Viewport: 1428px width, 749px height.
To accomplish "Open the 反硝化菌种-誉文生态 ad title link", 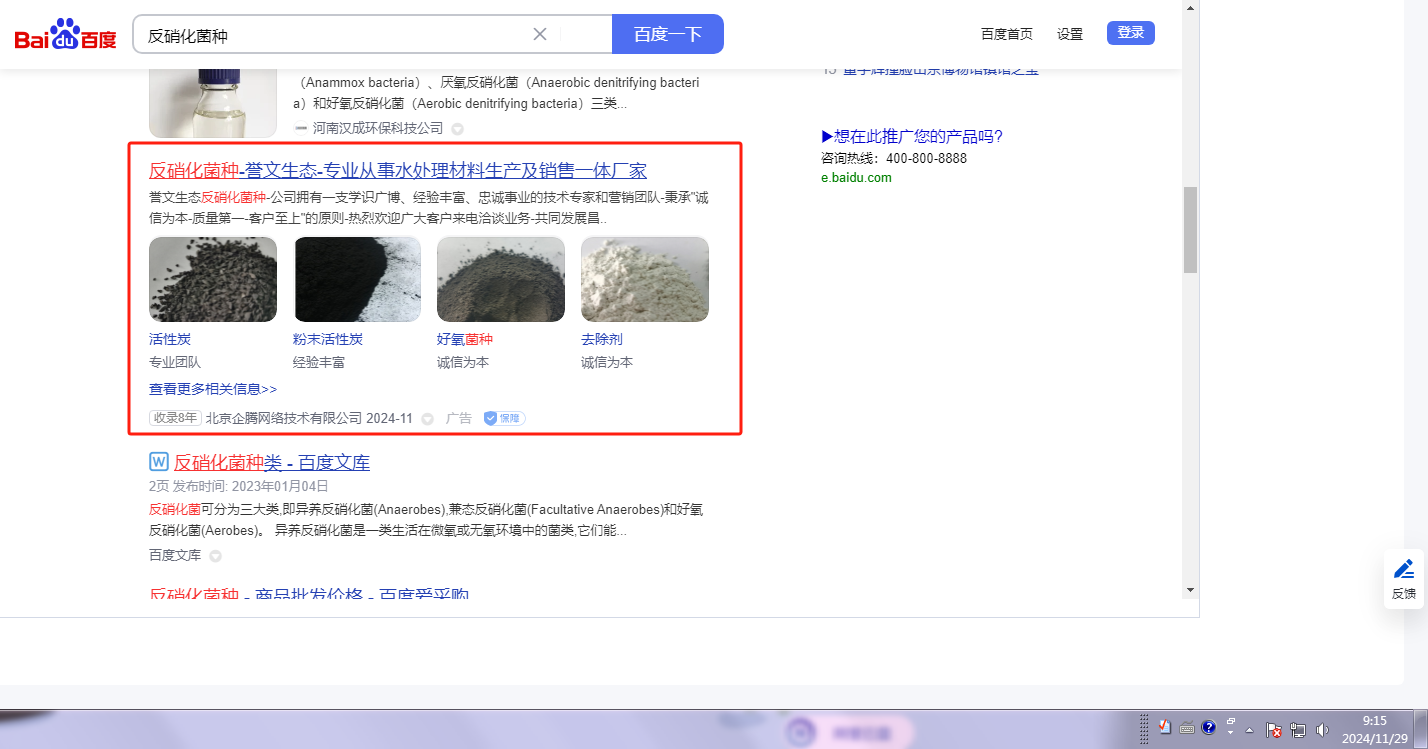I will coord(398,170).
